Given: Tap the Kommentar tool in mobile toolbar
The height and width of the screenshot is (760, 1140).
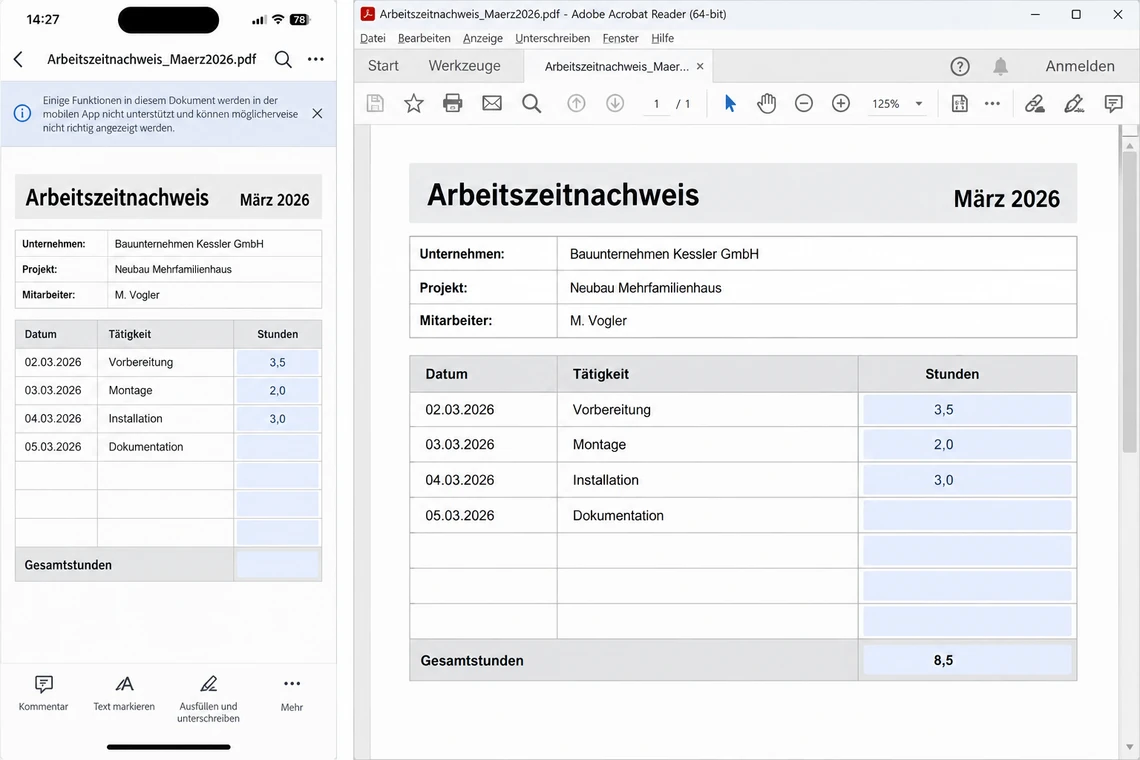Looking at the screenshot, I should click(x=44, y=694).
